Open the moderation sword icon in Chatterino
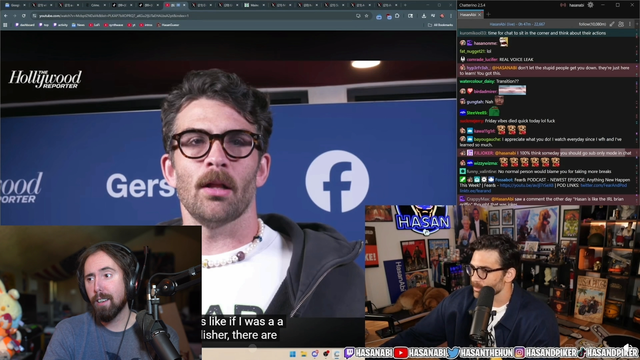The width and height of the screenshot is (640, 360). [x=611, y=24]
